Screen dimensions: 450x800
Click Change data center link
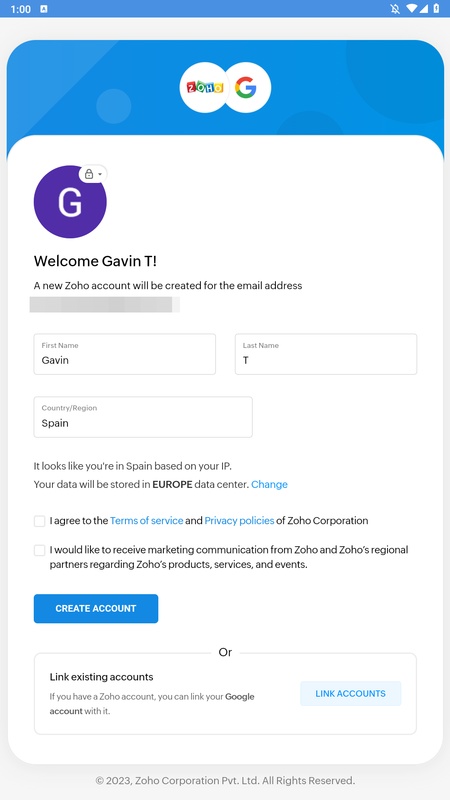tap(269, 485)
